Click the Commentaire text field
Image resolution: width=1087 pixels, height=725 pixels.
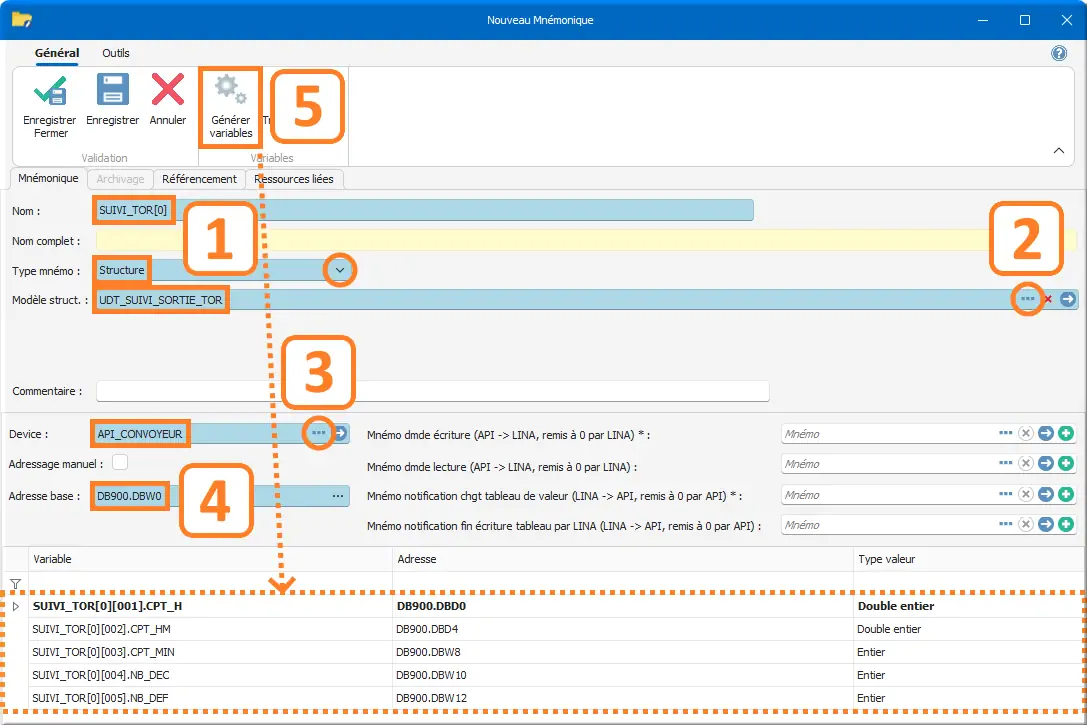(433, 391)
